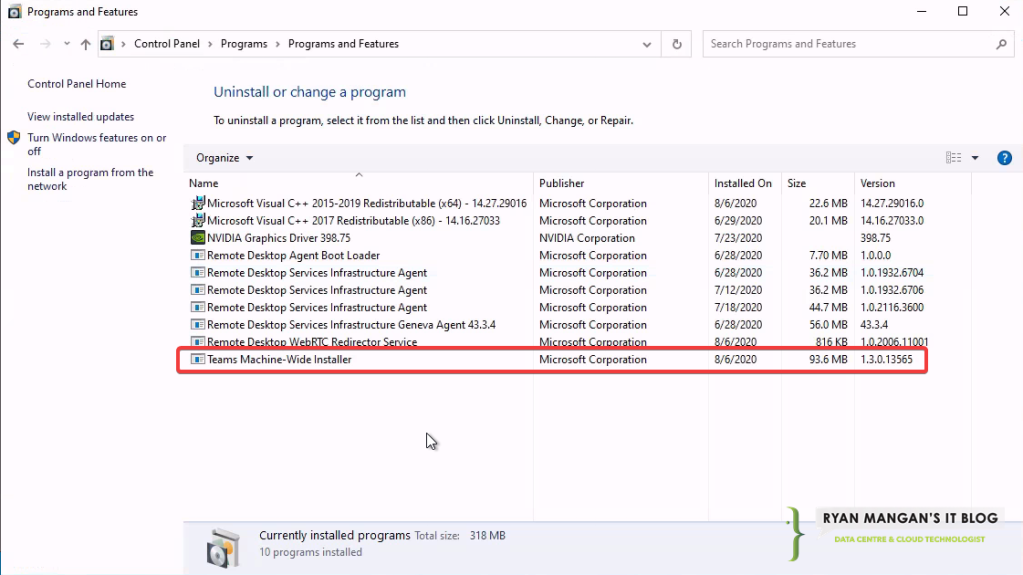Image resolution: width=1023 pixels, height=575 pixels.
Task: Open the Help question mark icon
Action: (x=1004, y=158)
